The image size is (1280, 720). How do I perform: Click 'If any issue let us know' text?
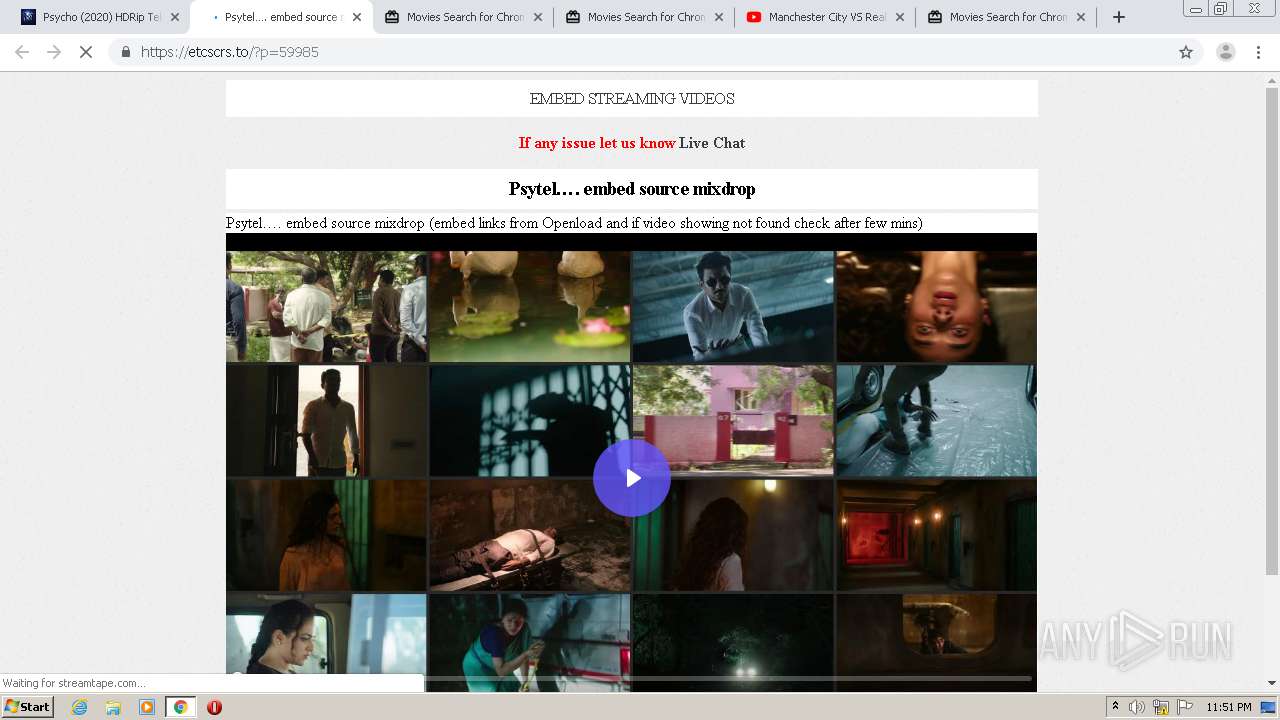coord(597,143)
